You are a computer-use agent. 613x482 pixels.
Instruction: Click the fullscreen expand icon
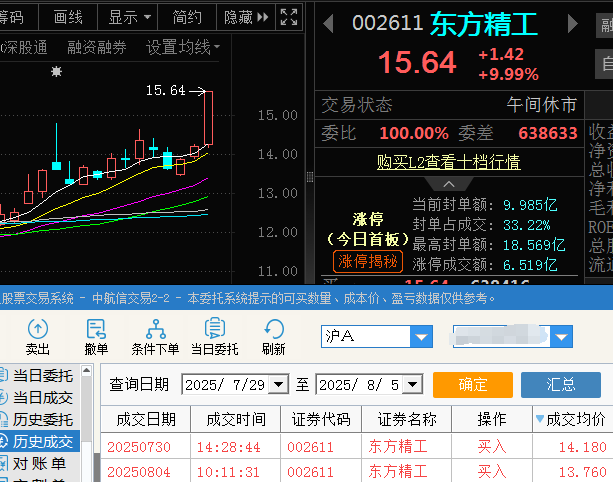point(289,17)
